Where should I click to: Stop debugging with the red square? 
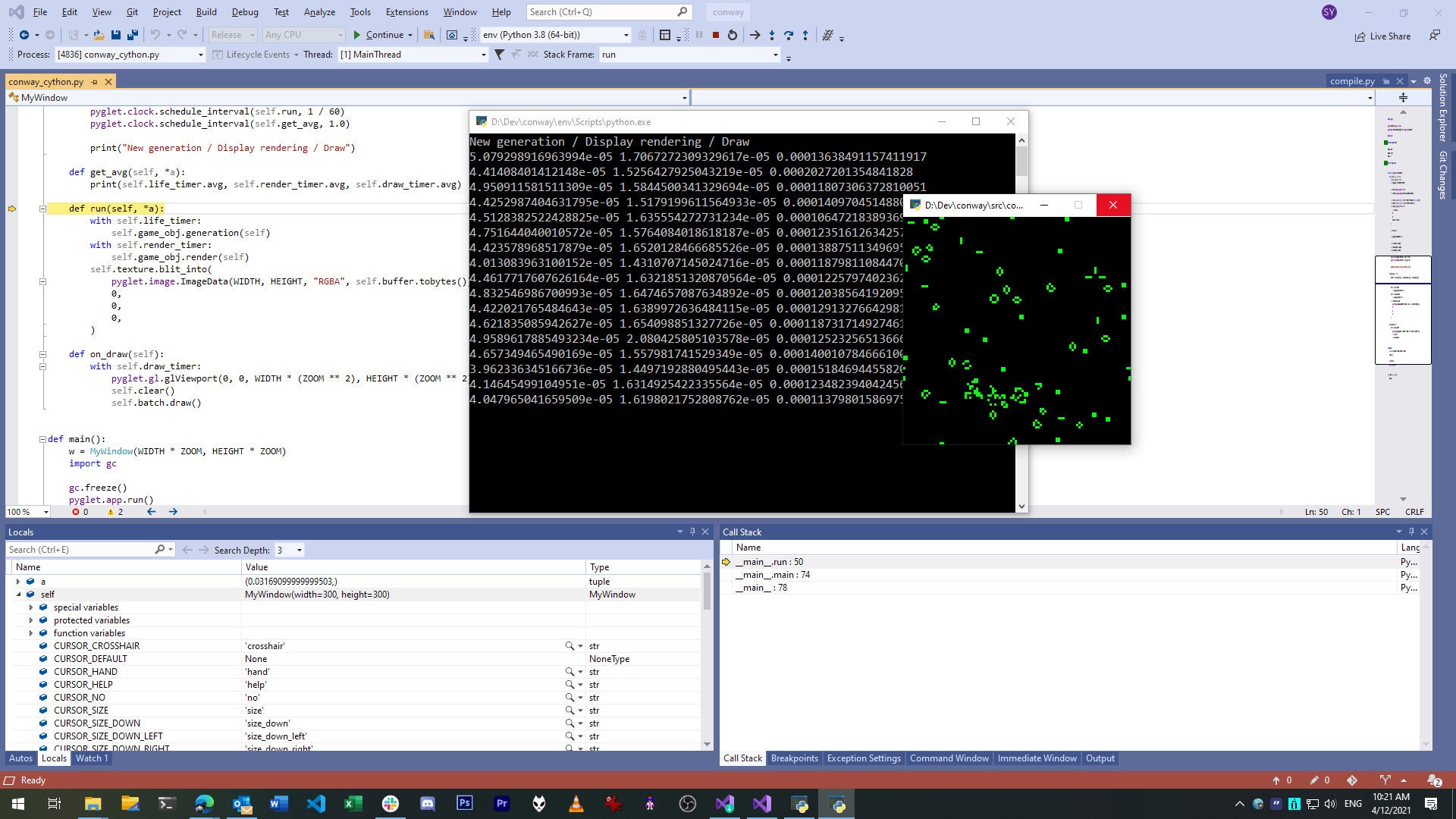(x=715, y=35)
